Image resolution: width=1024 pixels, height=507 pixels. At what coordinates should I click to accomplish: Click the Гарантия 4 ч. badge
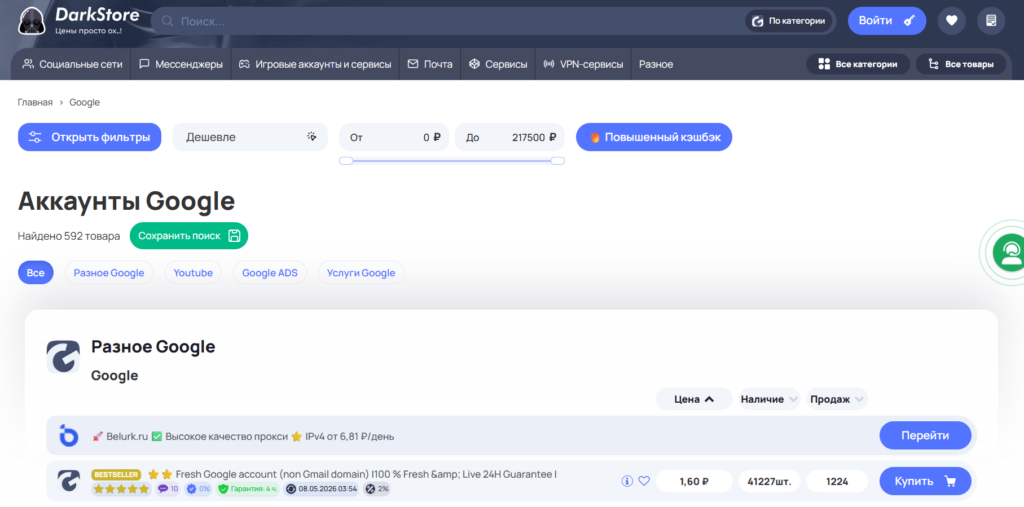pos(248,489)
